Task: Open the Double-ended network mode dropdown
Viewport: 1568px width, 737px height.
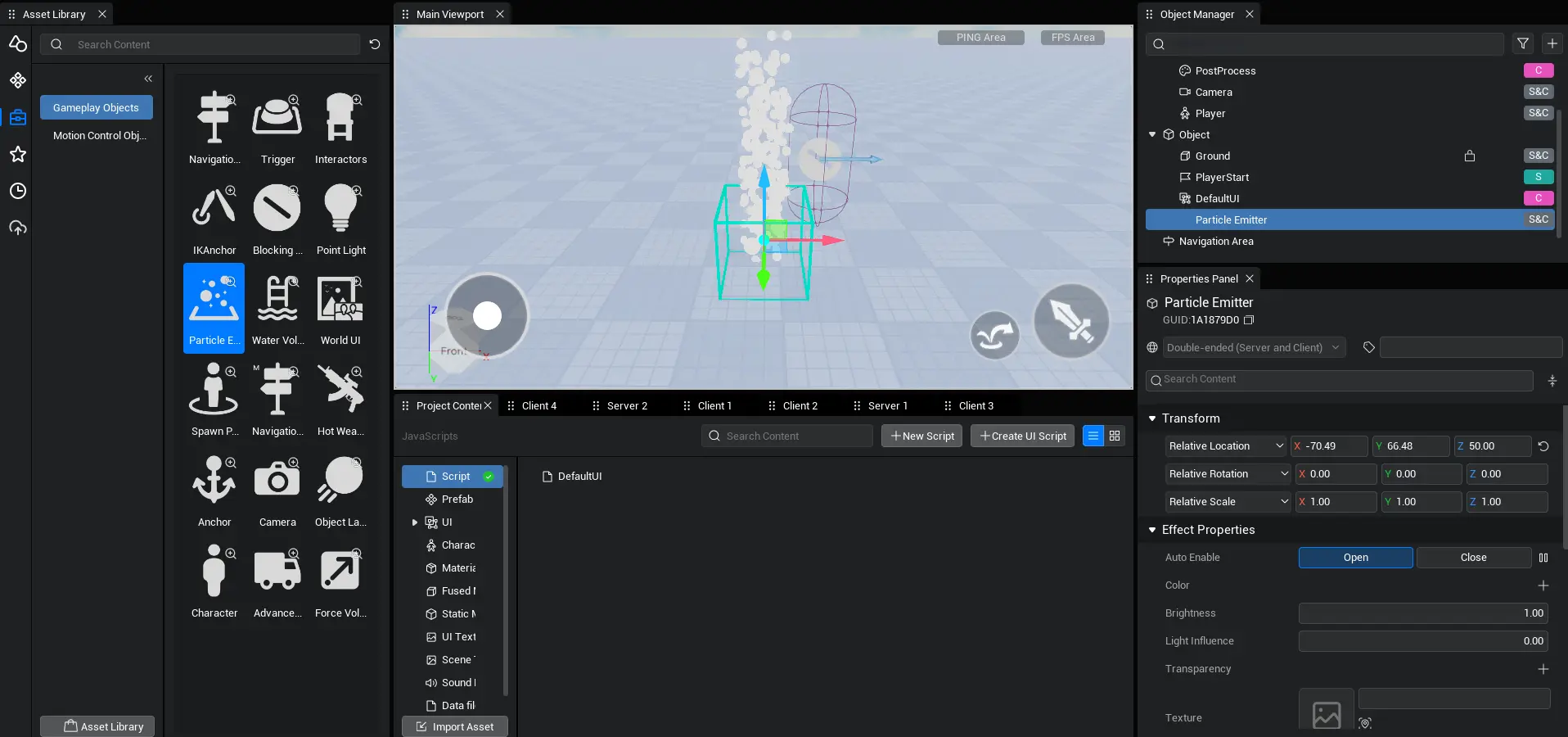Action: pos(1253,348)
